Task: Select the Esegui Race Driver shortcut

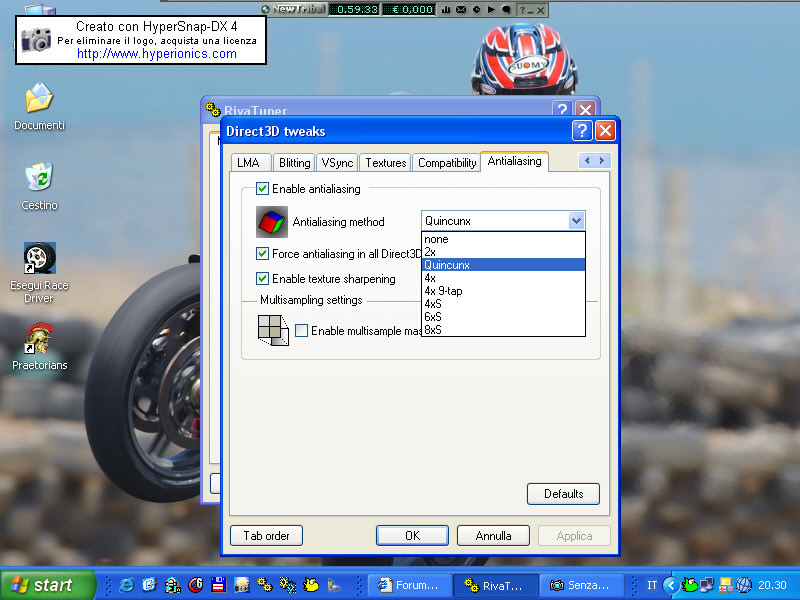Action: pyautogui.click(x=39, y=260)
